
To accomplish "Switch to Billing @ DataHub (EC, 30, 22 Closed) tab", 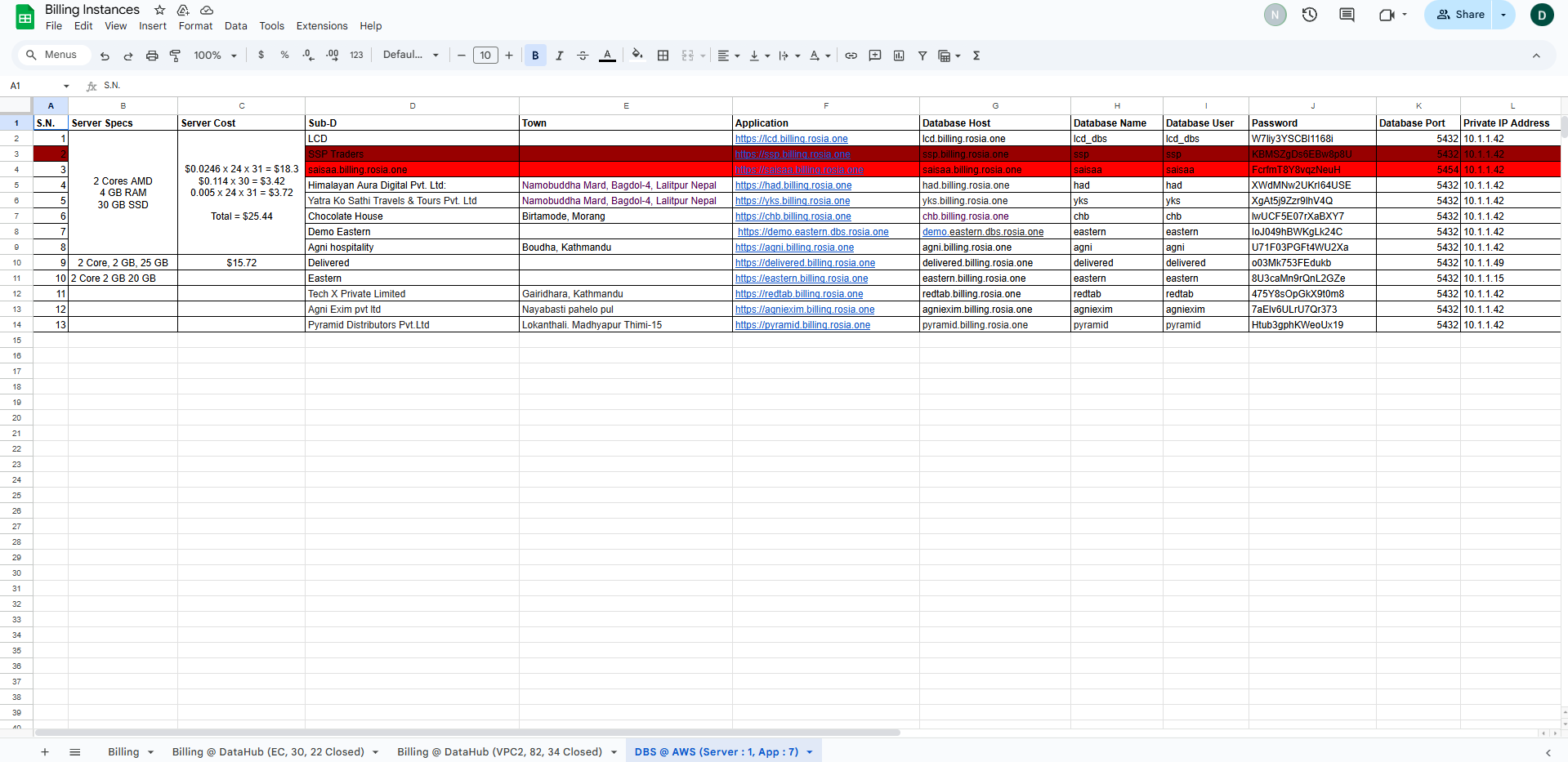I will tap(268, 751).
